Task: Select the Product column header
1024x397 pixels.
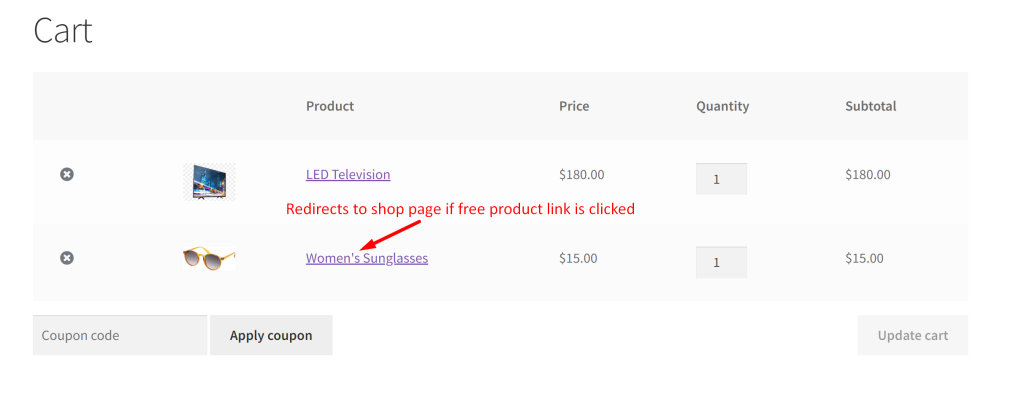Action: coord(330,106)
